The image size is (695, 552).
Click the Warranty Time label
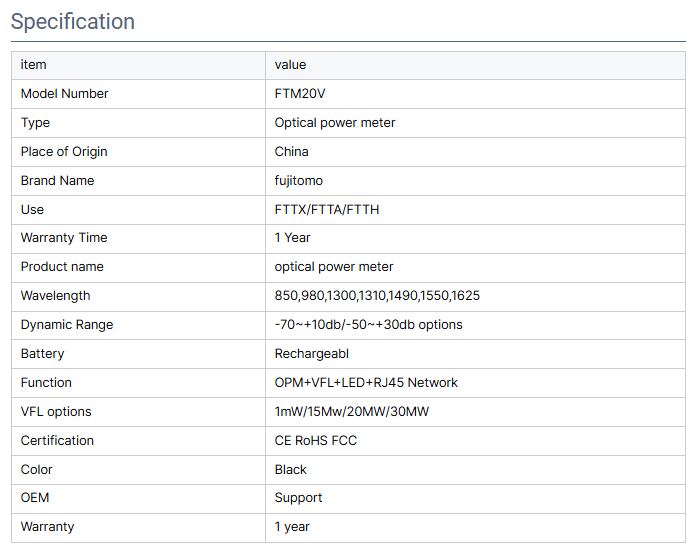pyautogui.click(x=64, y=238)
